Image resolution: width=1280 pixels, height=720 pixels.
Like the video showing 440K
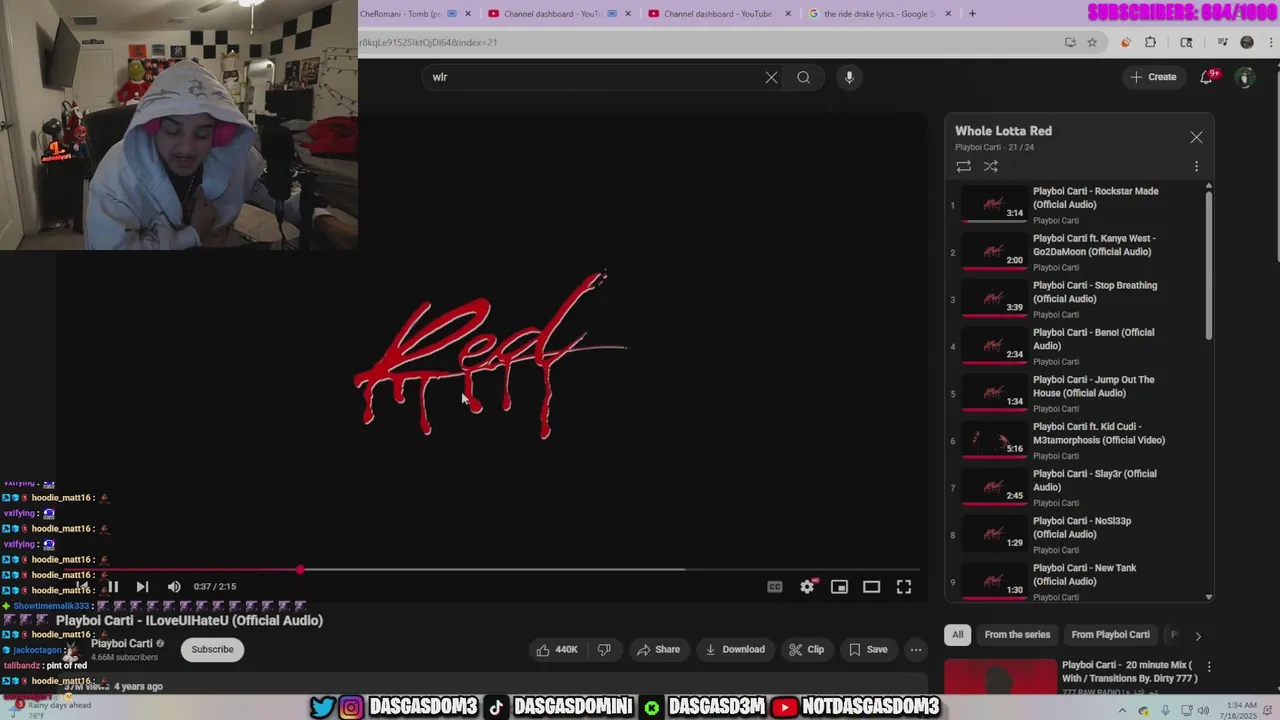coord(556,649)
